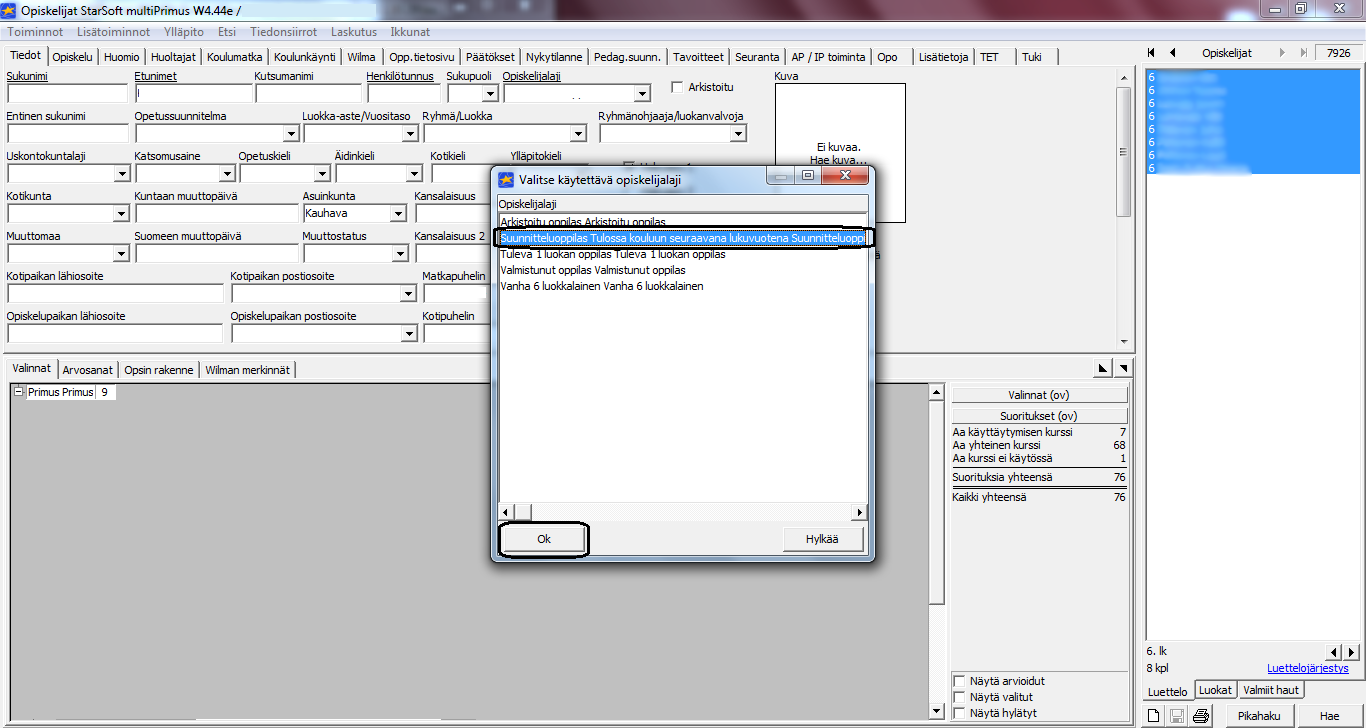This screenshot has height=728, width=1366.
Task: Open the Sukupuoli dropdown
Action: (490, 94)
